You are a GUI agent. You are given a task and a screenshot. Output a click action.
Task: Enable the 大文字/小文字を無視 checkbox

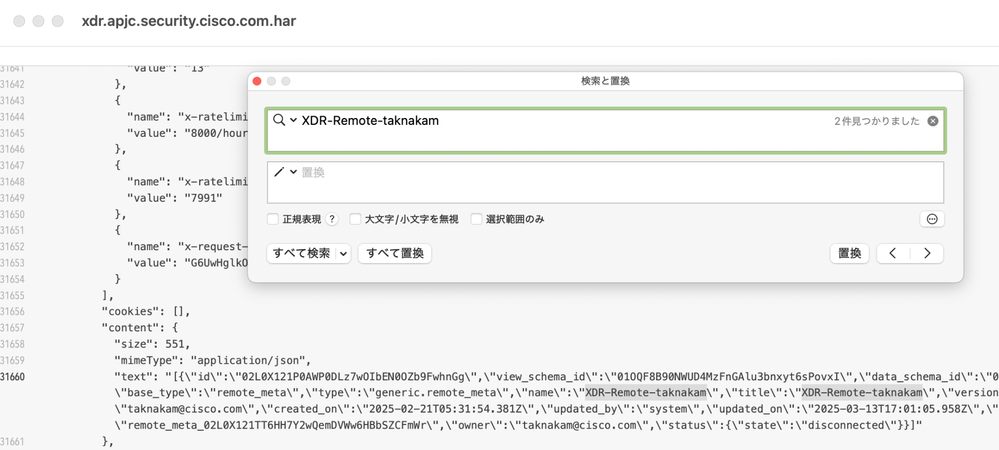pyautogui.click(x=356, y=219)
